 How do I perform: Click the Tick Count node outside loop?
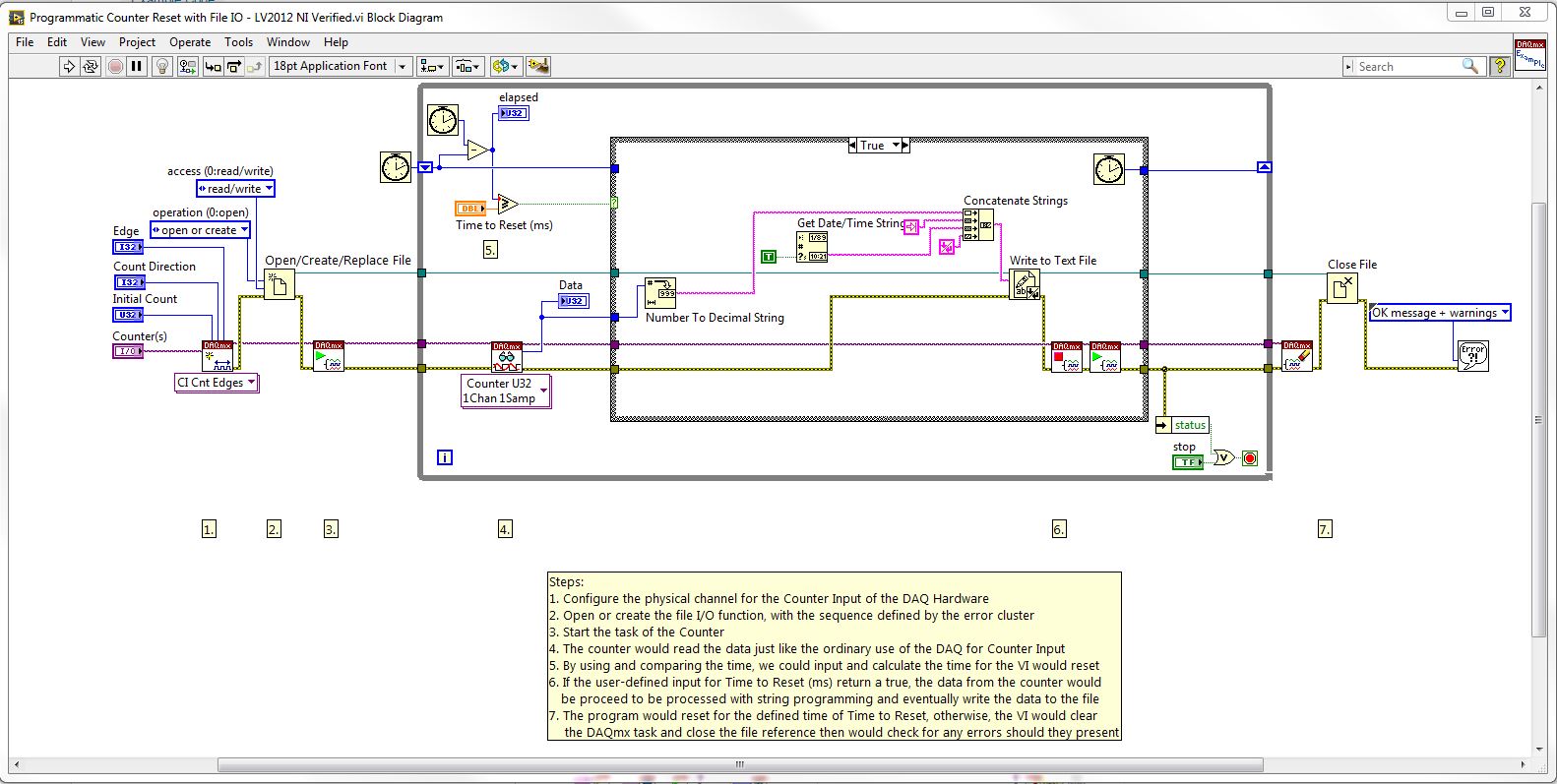coord(396,167)
